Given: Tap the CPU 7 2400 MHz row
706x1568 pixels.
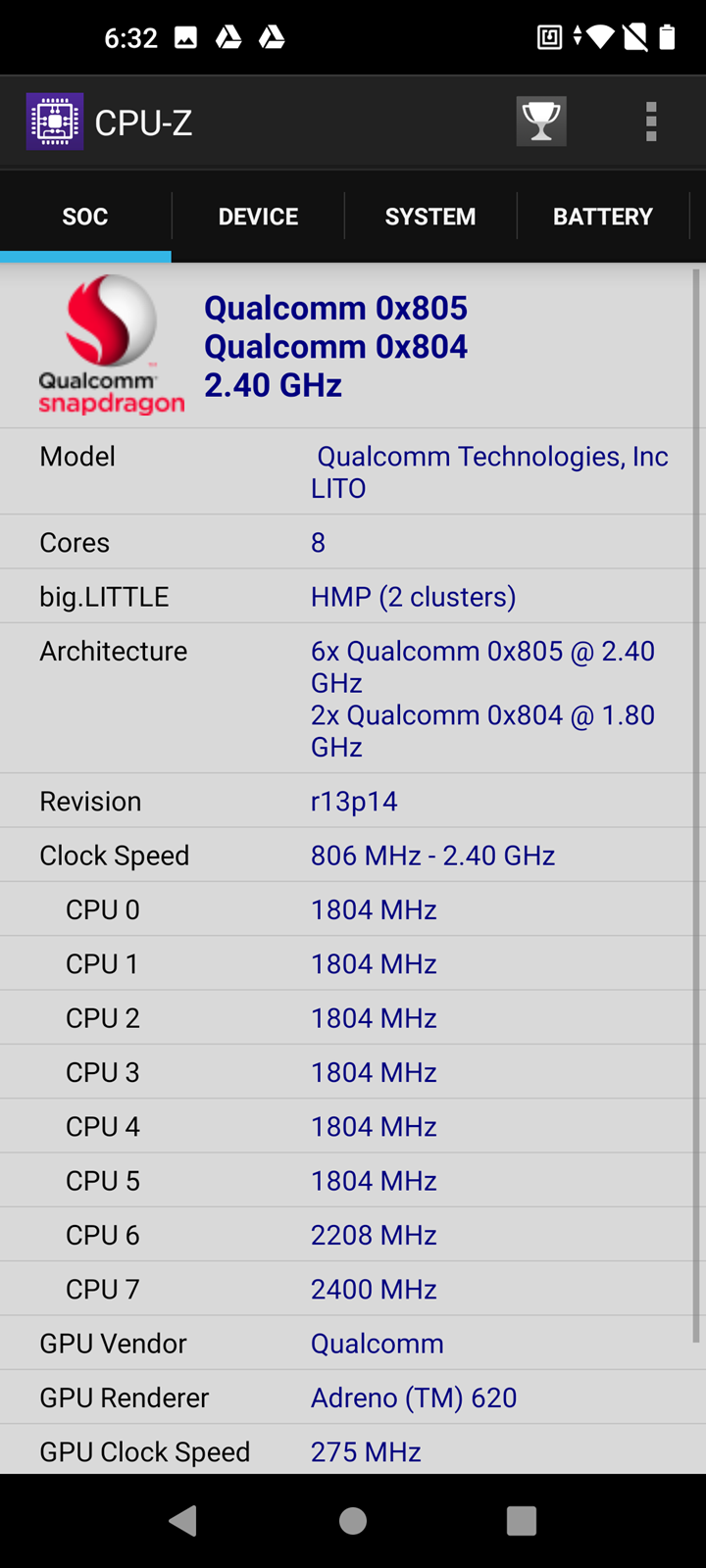Looking at the screenshot, I should pyautogui.click(x=353, y=1289).
